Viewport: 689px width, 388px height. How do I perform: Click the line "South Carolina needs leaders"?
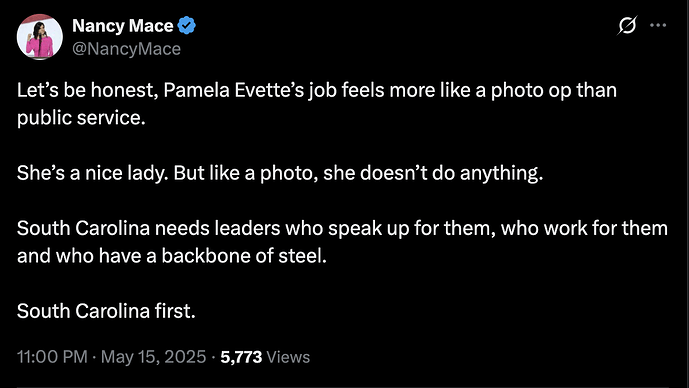(342, 228)
